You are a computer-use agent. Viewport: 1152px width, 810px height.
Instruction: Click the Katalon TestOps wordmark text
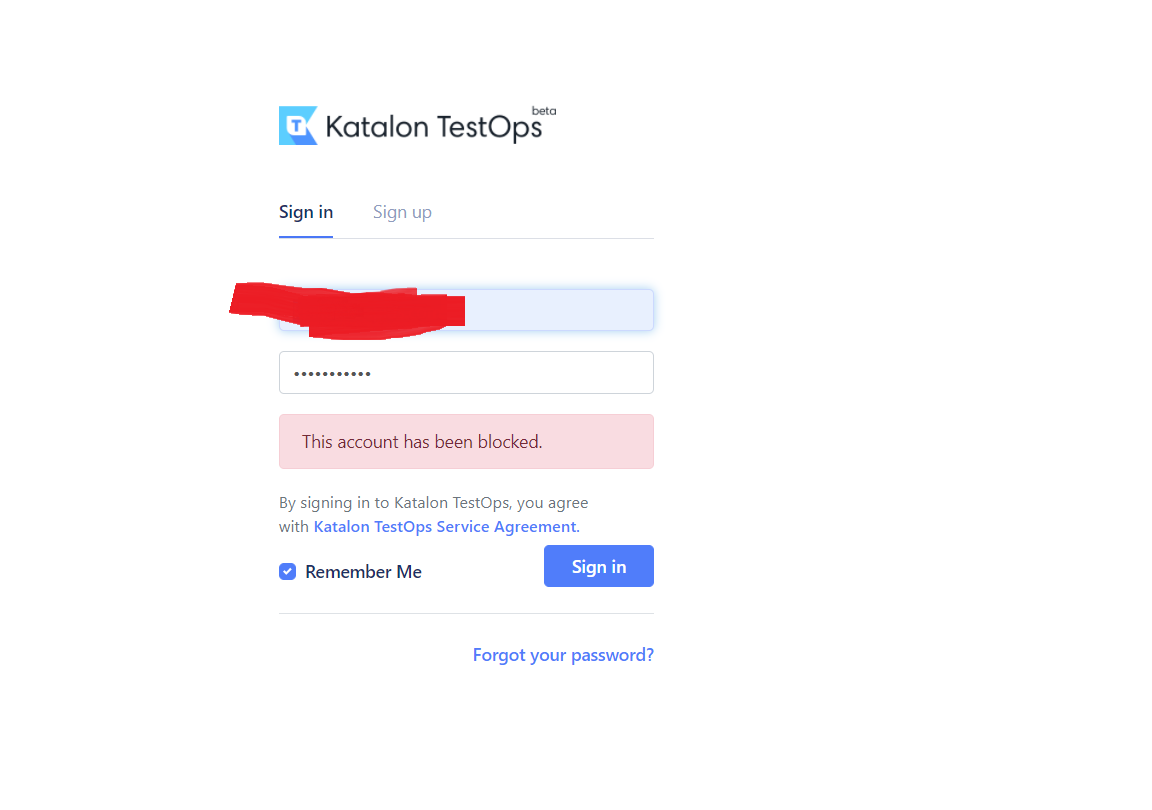point(433,127)
